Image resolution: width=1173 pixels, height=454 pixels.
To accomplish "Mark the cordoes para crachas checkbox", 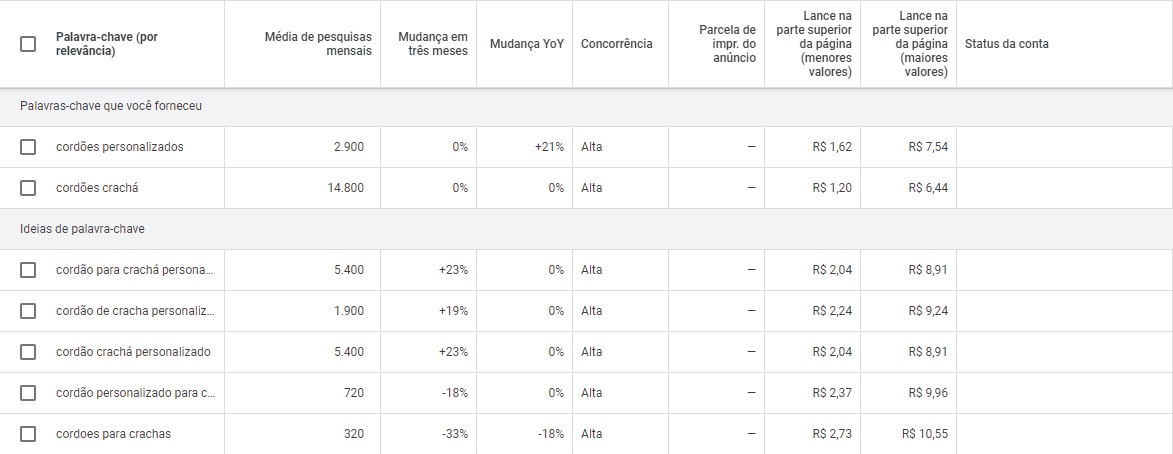I will pyautogui.click(x=28, y=434).
